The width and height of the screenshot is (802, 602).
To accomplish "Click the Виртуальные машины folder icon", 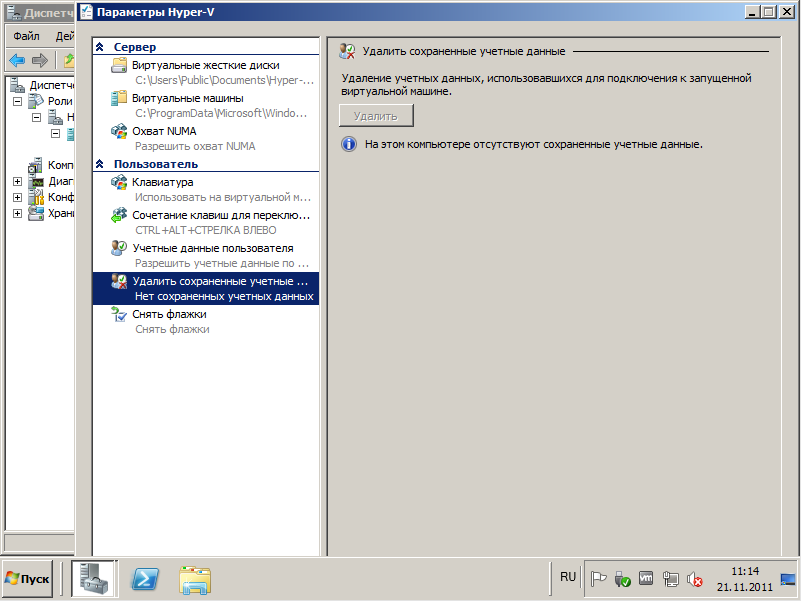I will point(119,98).
